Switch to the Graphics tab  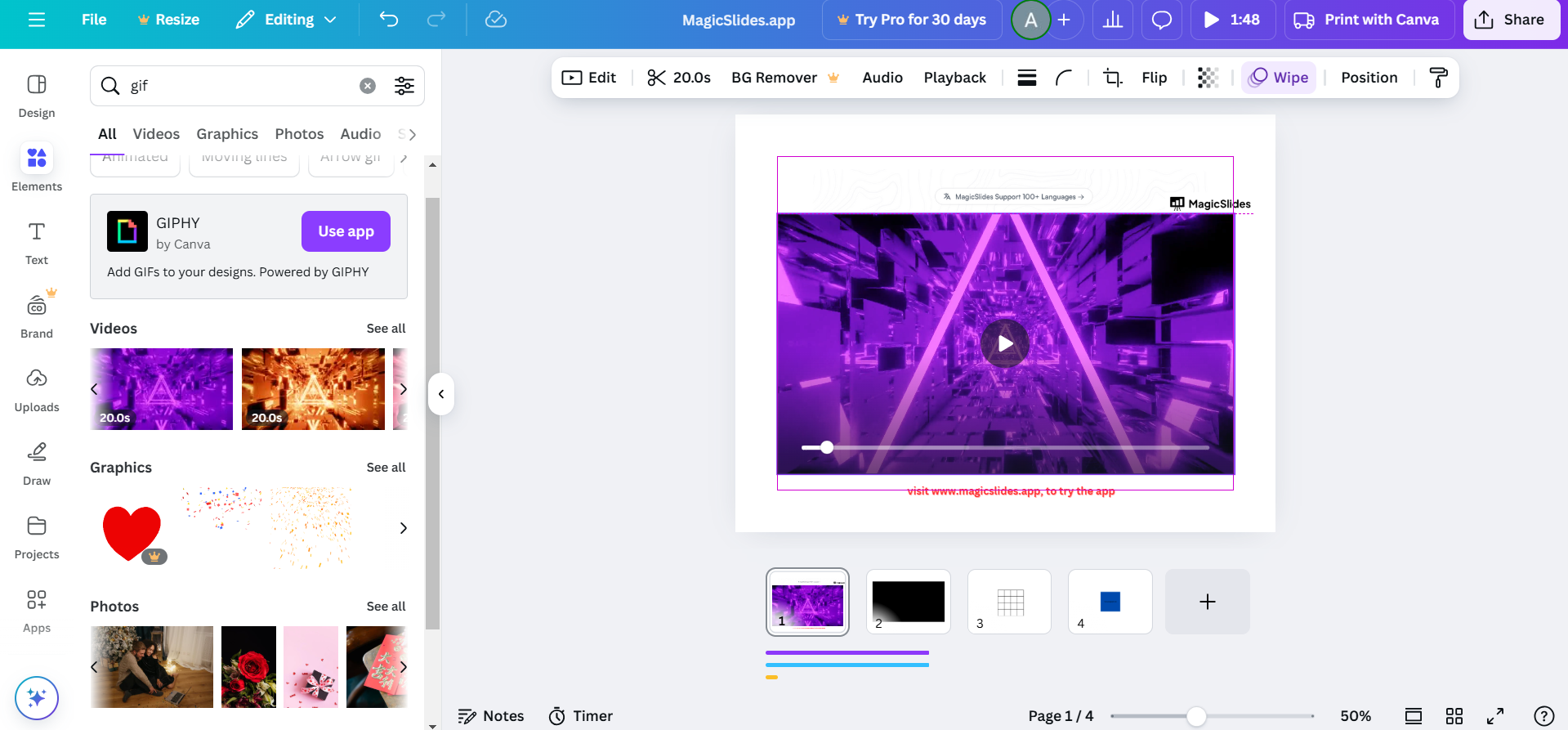(x=227, y=134)
